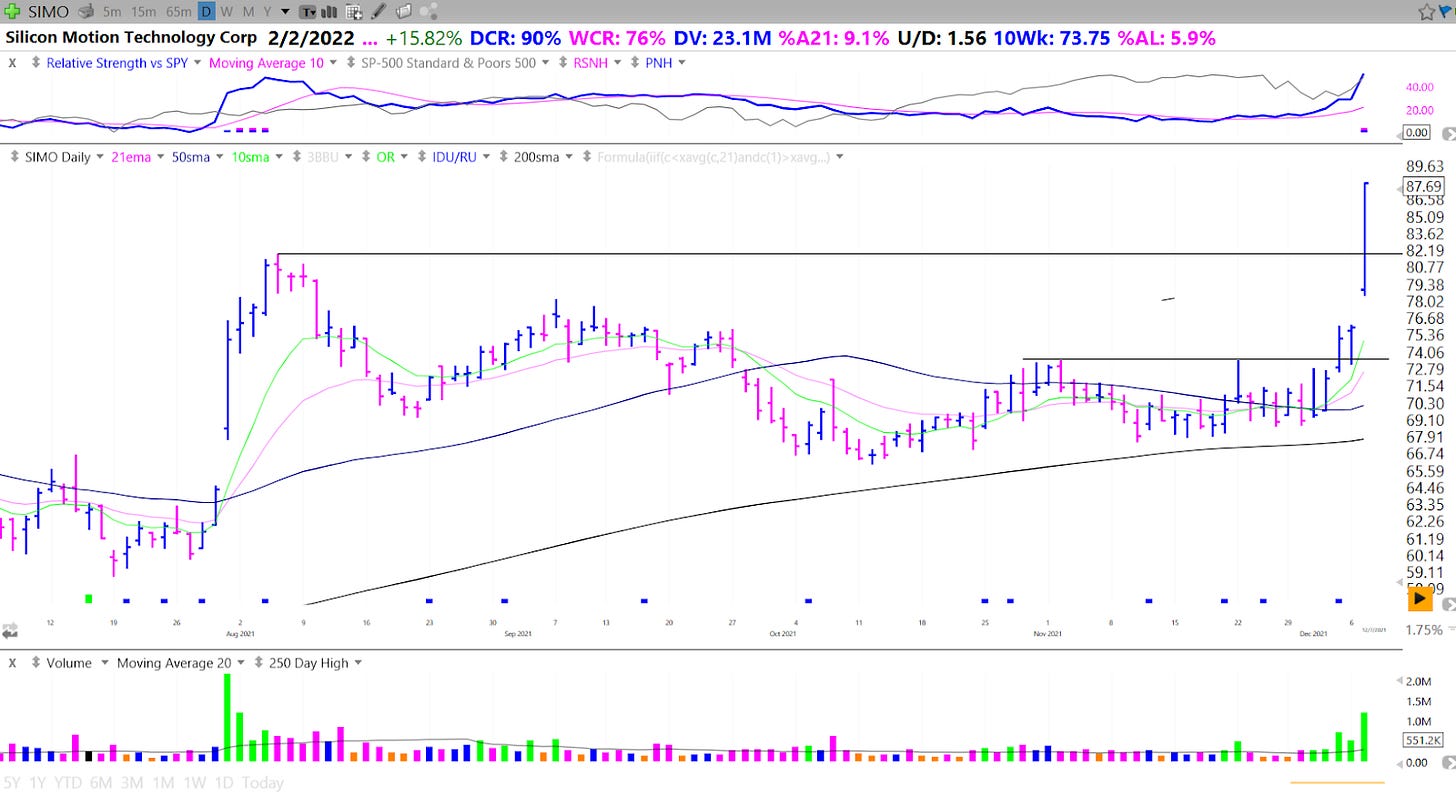Click the share chart icon
This screenshot has height=795, width=1456.
click(428, 11)
